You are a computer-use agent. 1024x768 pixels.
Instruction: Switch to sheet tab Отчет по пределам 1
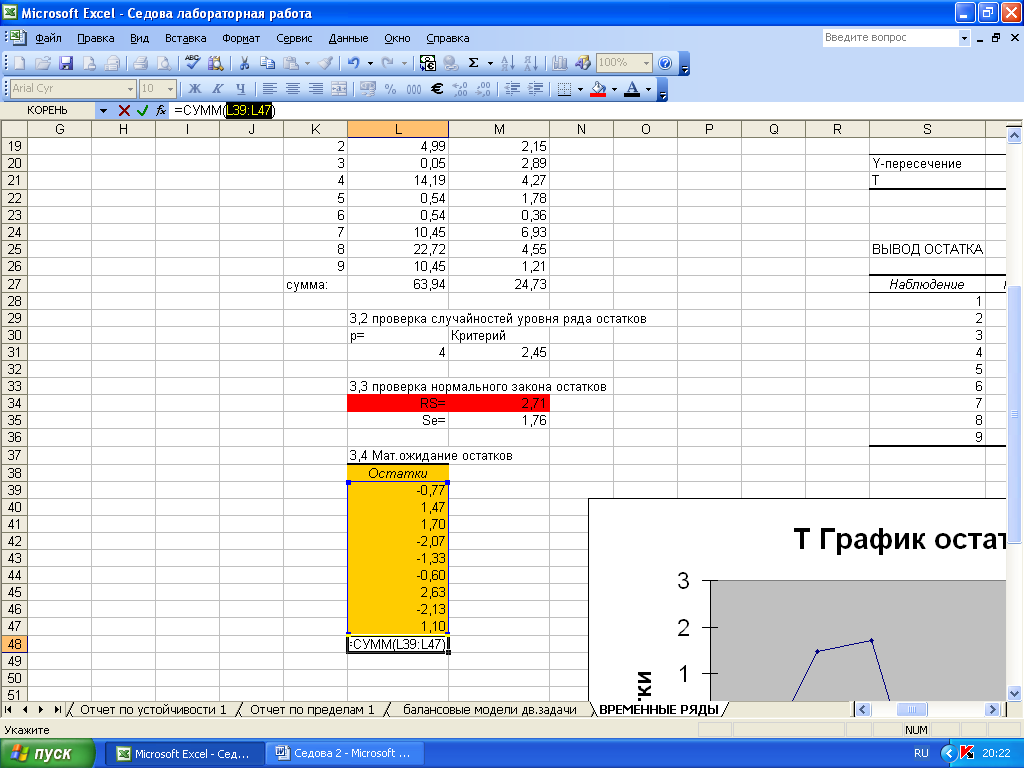(x=312, y=710)
